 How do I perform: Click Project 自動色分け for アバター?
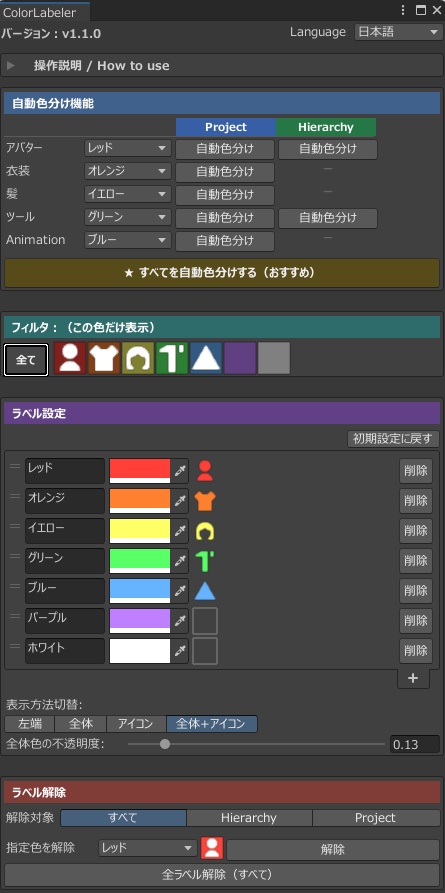click(x=225, y=149)
